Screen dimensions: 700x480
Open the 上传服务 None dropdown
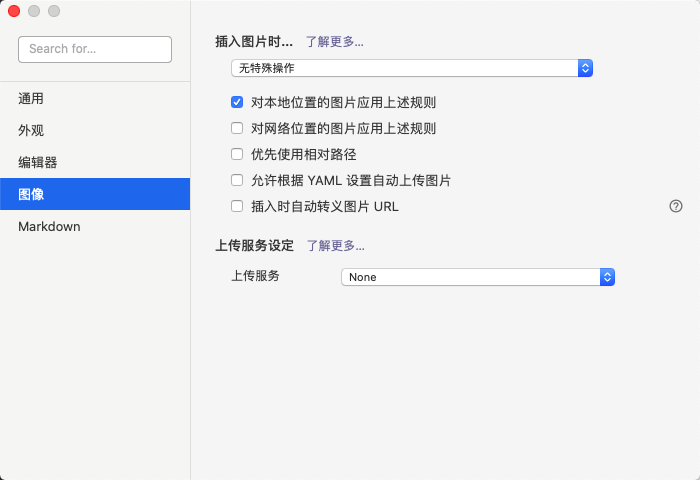point(478,277)
